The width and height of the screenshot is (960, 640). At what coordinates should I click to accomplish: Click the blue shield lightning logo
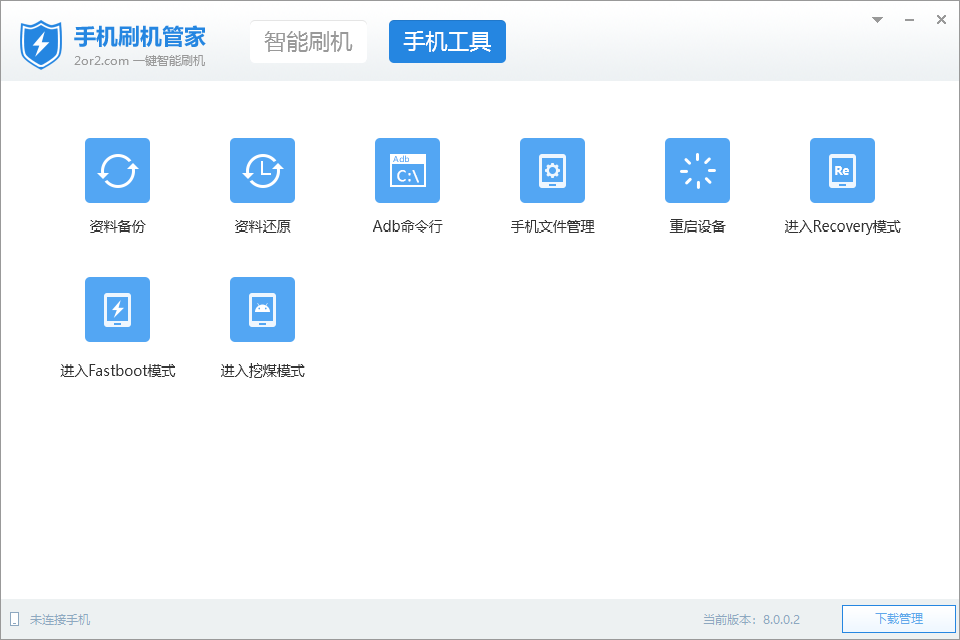point(41,44)
